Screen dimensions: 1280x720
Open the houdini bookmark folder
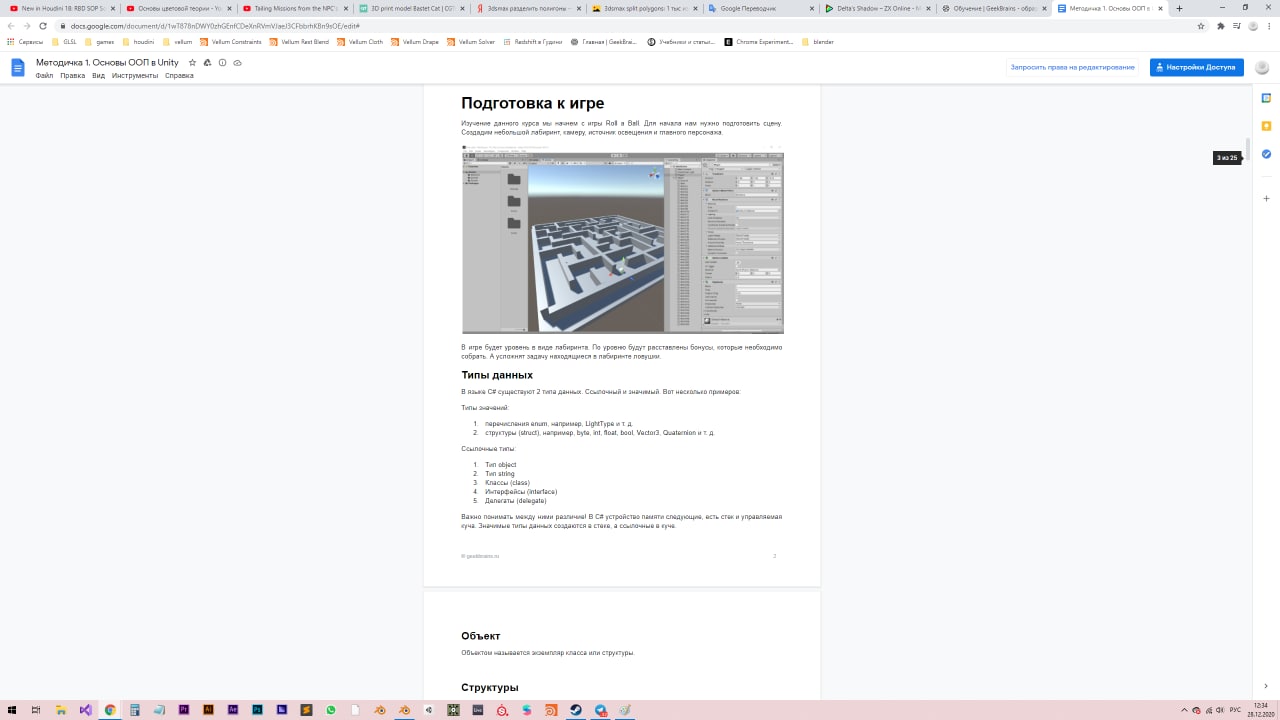pyautogui.click(x=139, y=42)
